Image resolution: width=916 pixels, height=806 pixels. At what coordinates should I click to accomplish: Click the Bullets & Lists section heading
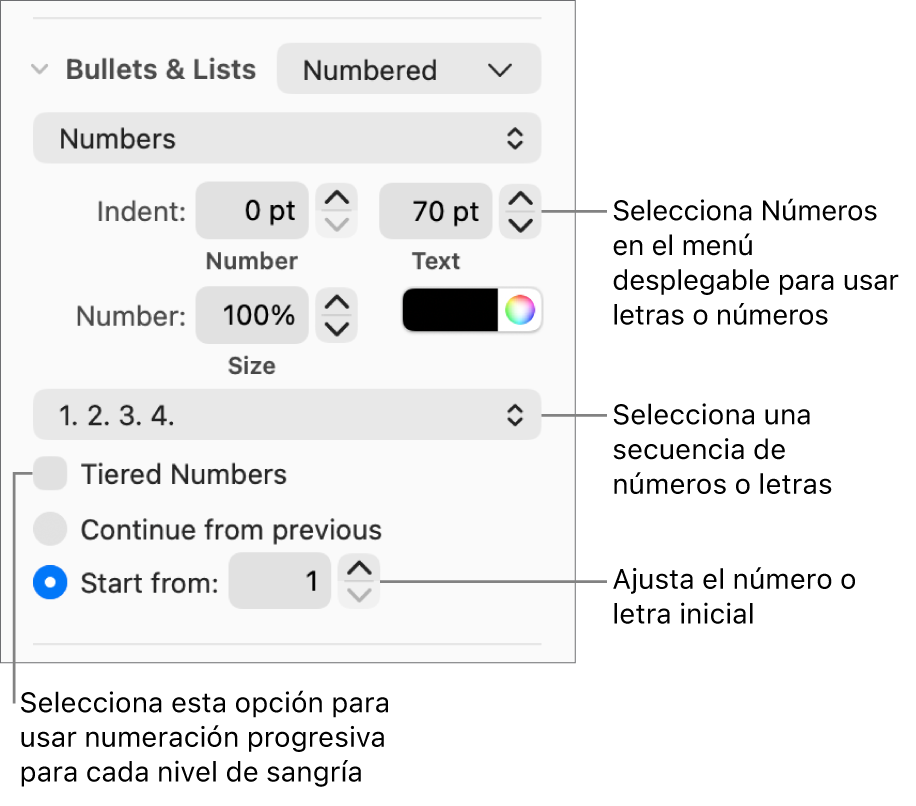tap(160, 69)
